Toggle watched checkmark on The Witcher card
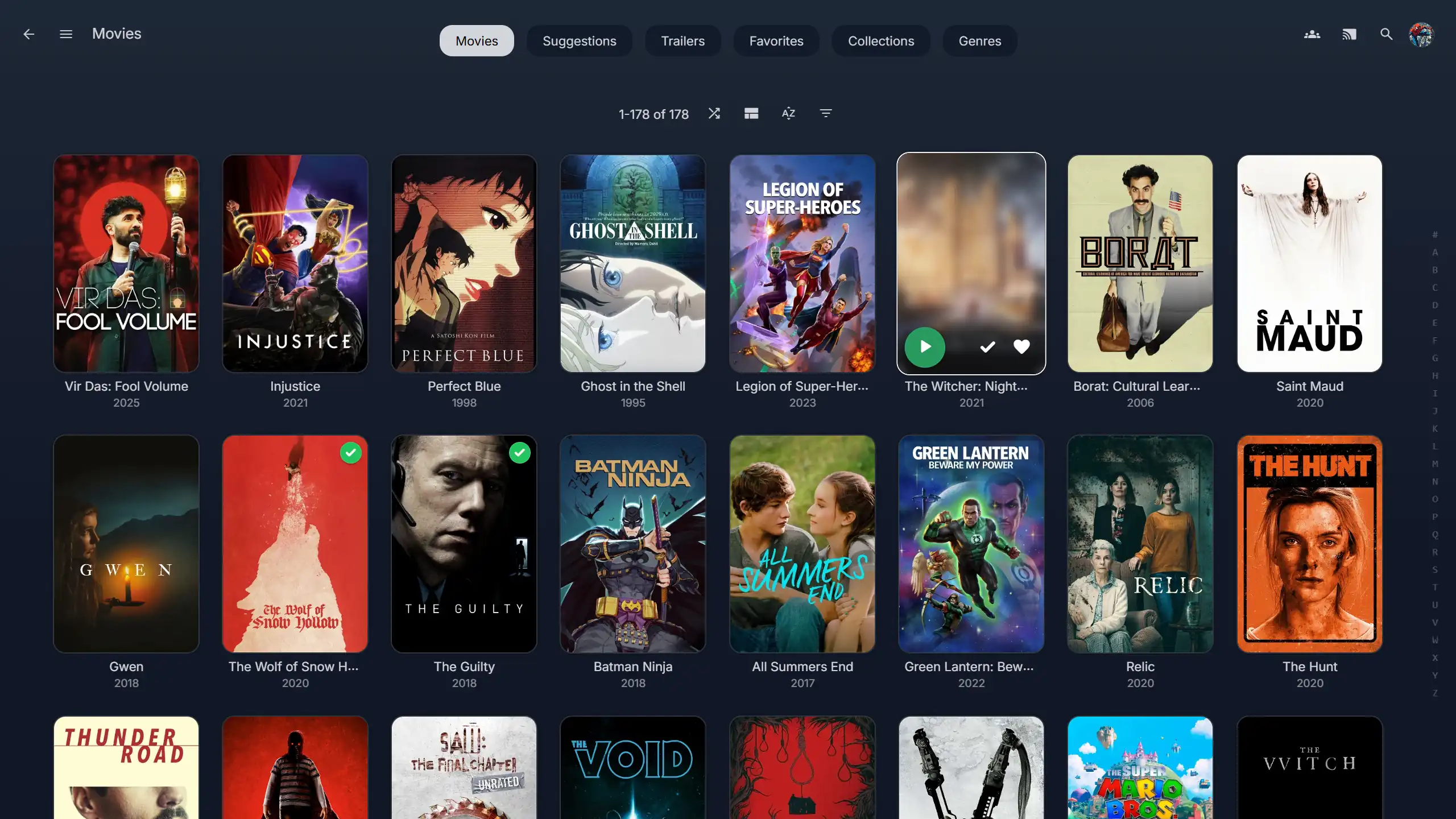The height and width of the screenshot is (819, 1456). (987, 346)
